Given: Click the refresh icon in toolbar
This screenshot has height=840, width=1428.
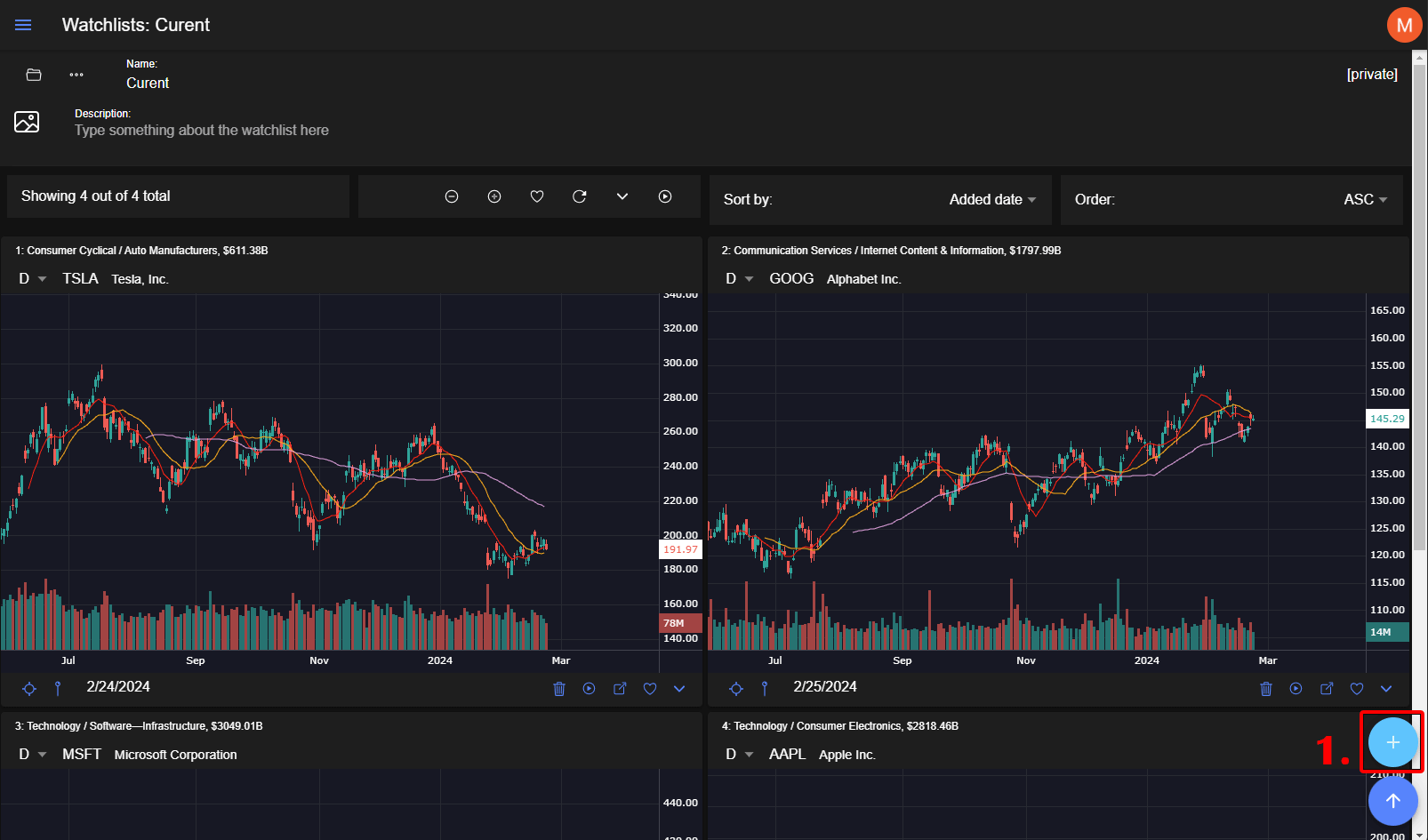Looking at the screenshot, I should (580, 196).
